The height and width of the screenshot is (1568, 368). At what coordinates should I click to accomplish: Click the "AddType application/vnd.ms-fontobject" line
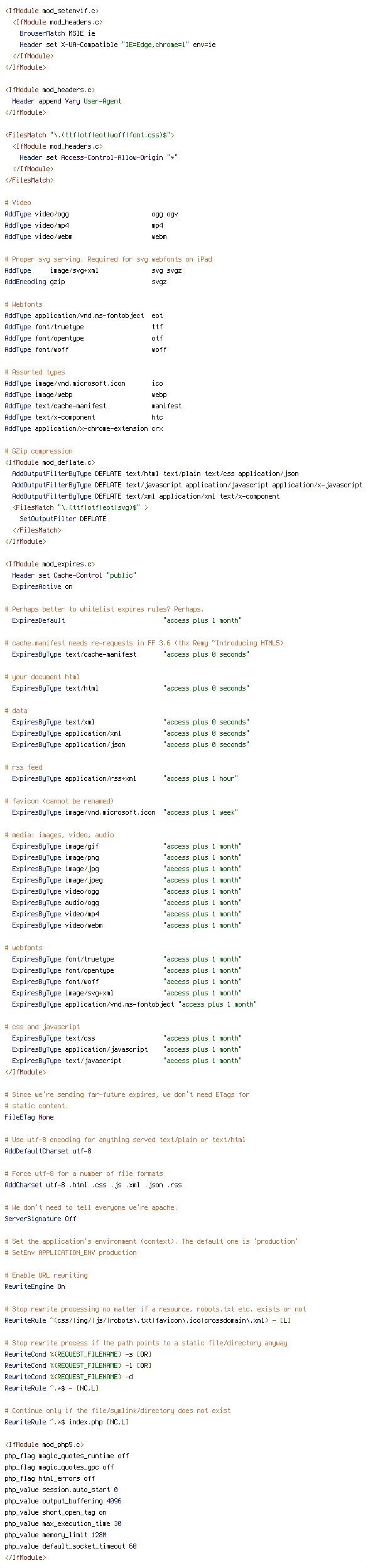pos(84,315)
